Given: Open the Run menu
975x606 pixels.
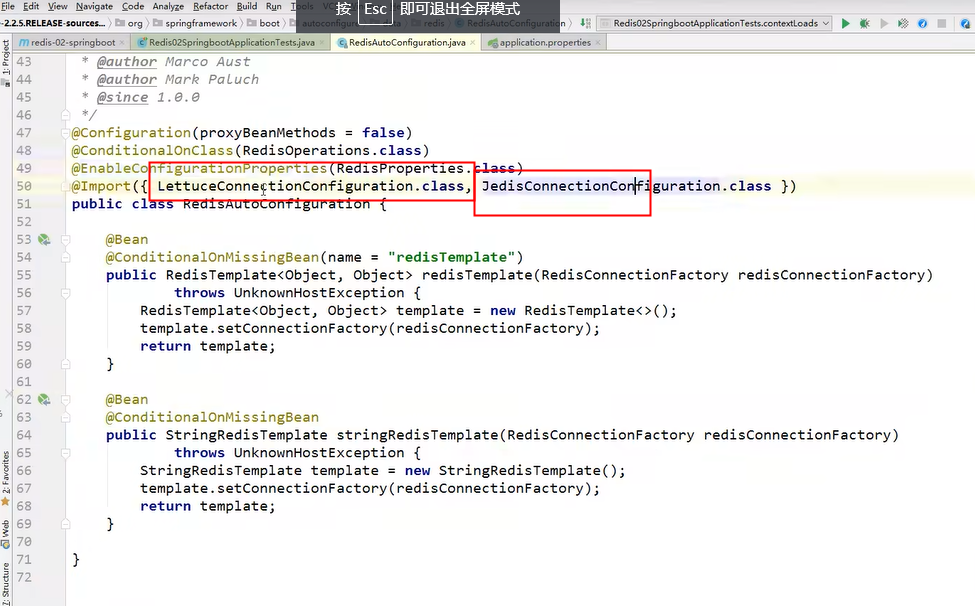Looking at the screenshot, I should click(273, 6).
